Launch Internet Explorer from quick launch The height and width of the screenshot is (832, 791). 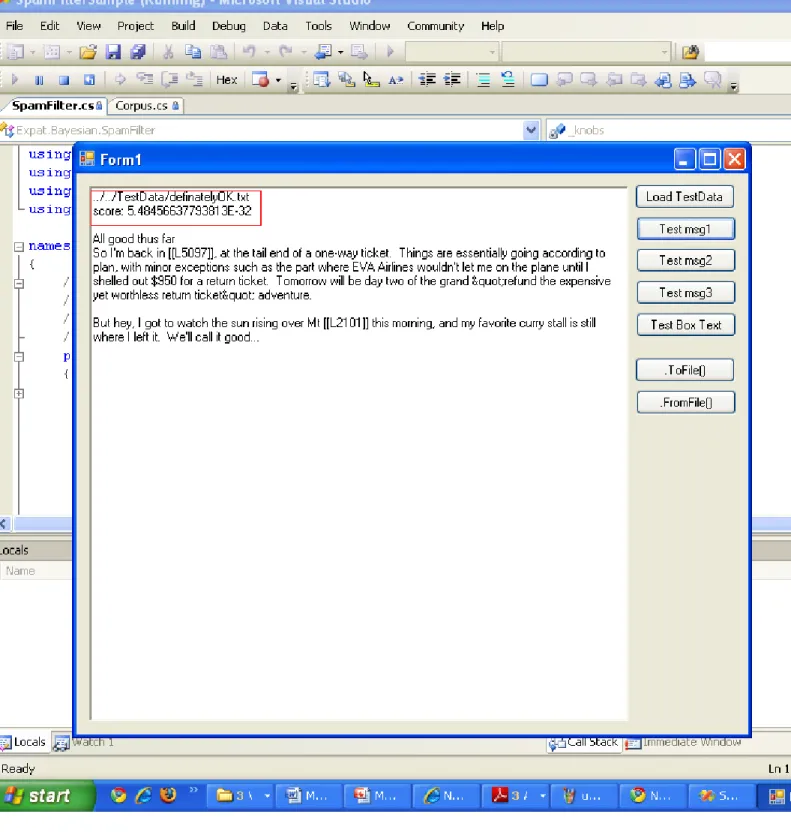point(143,795)
